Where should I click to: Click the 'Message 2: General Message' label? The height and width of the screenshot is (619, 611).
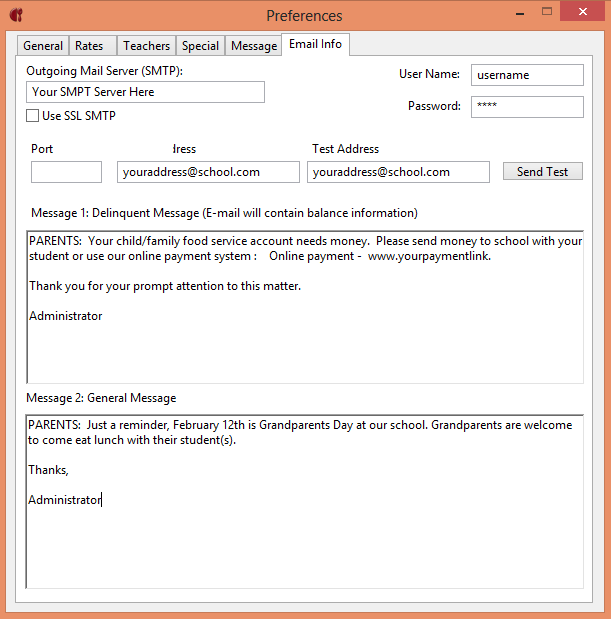101,398
